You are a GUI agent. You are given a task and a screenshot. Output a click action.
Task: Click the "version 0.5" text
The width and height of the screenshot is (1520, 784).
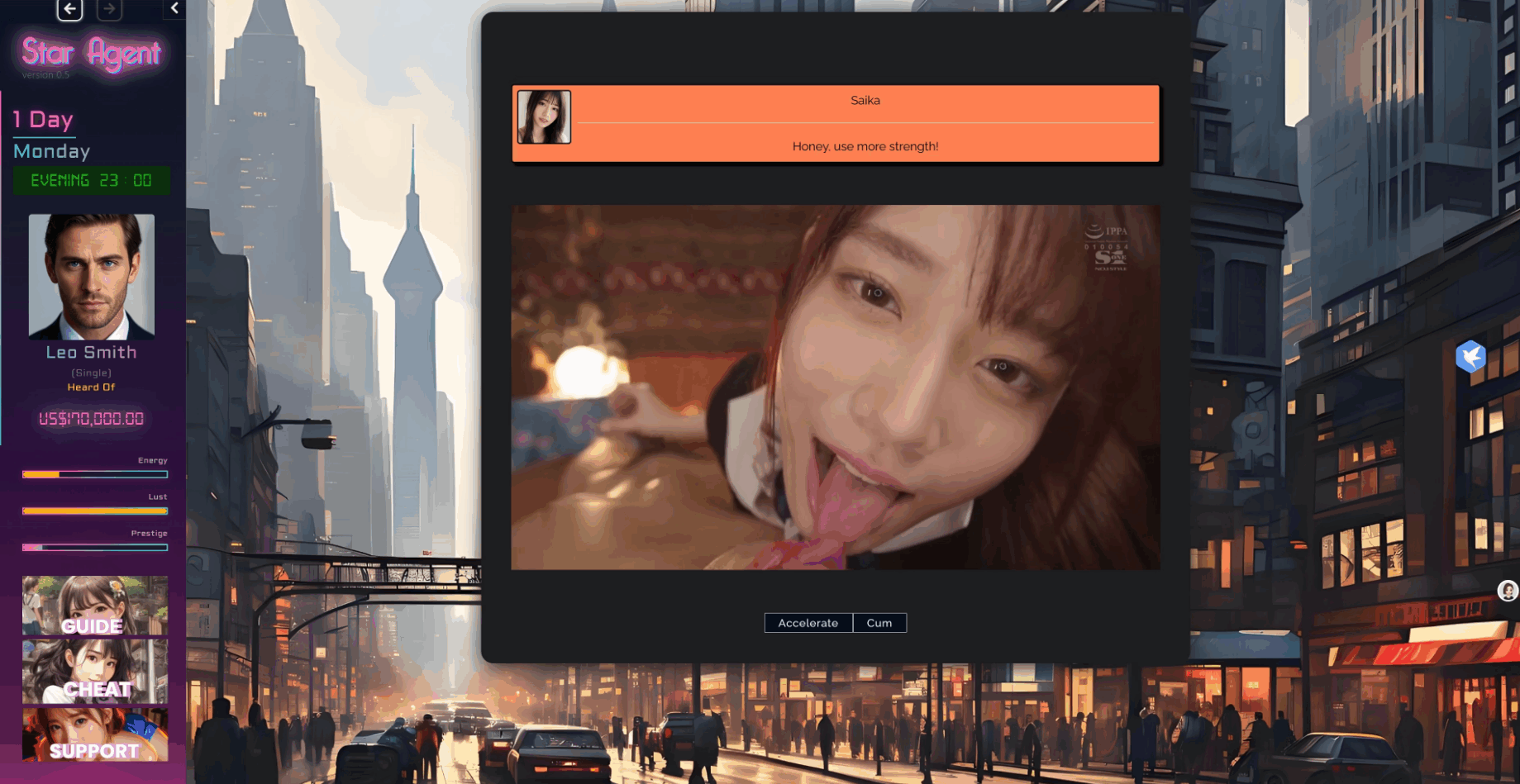click(45, 75)
